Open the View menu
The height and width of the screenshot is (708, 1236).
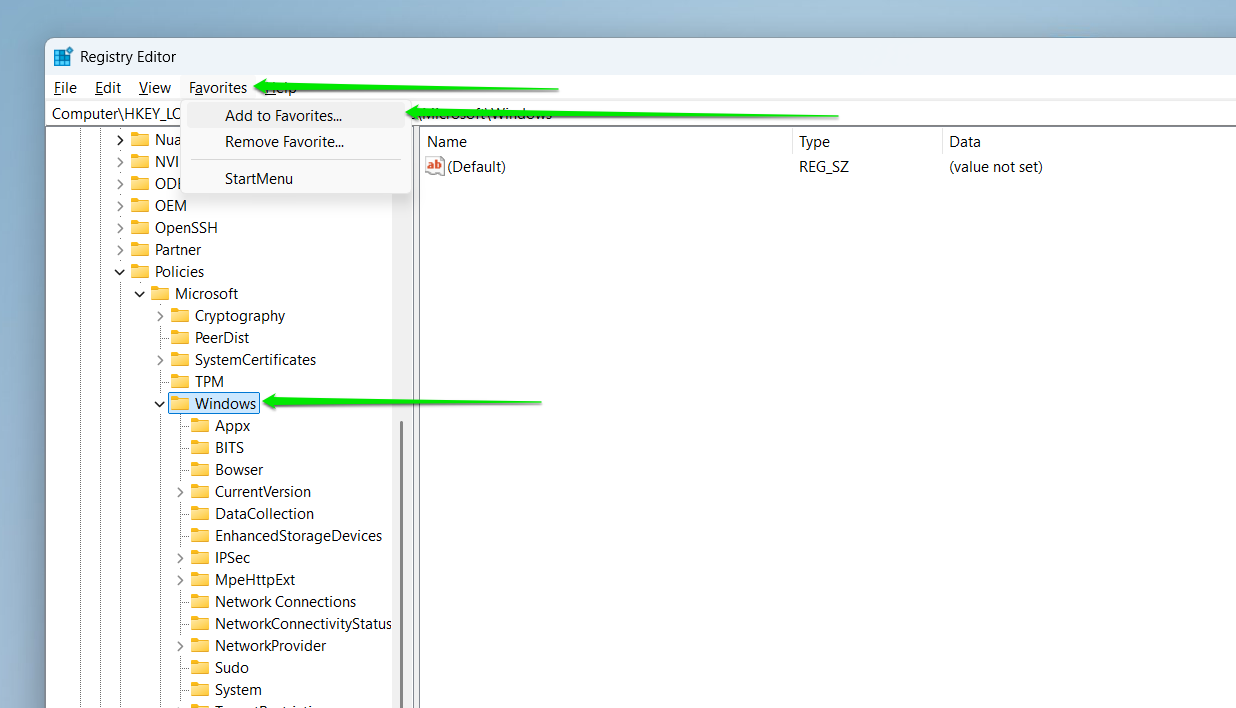coord(155,88)
